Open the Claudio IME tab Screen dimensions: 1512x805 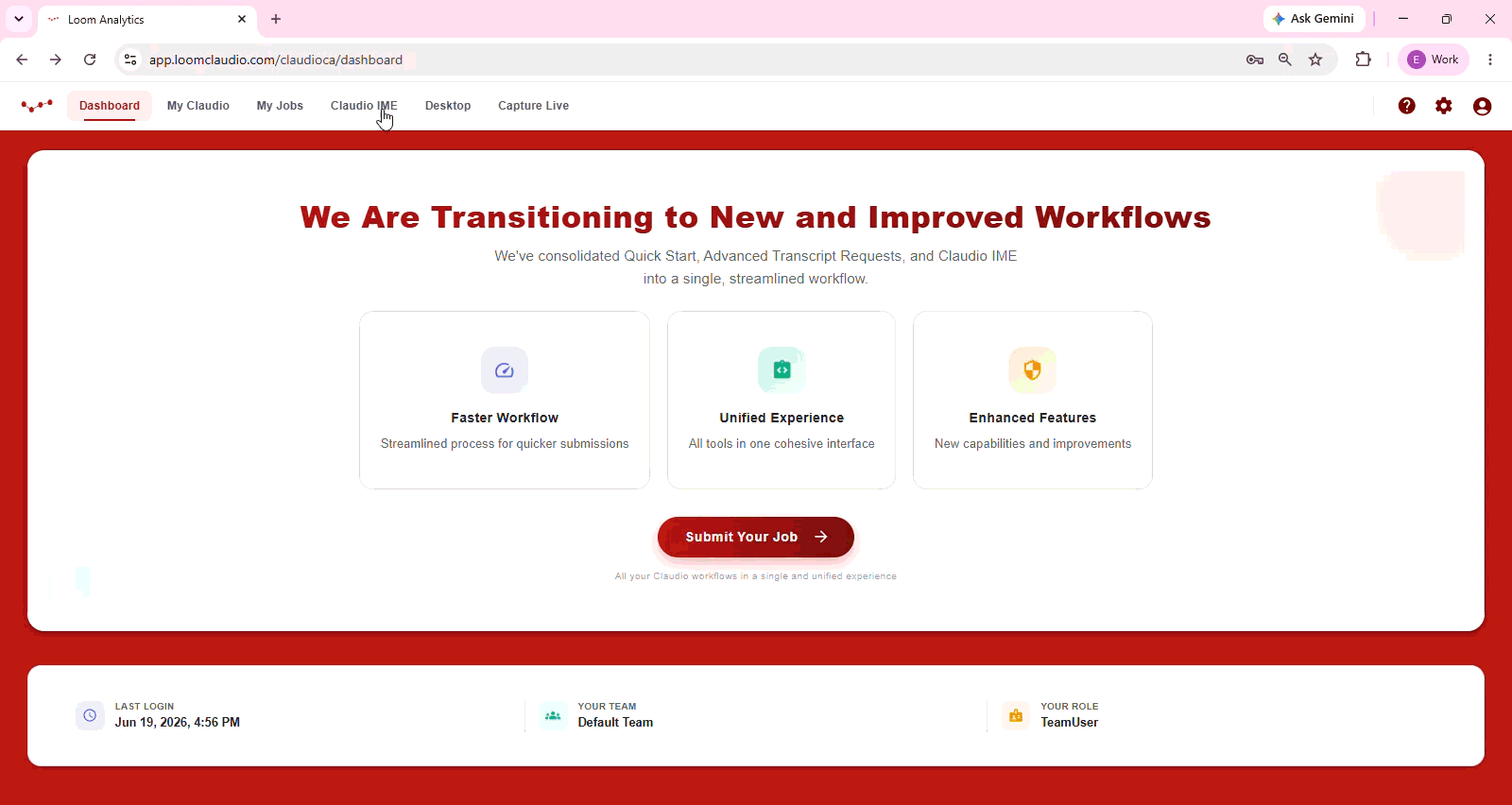click(x=364, y=106)
